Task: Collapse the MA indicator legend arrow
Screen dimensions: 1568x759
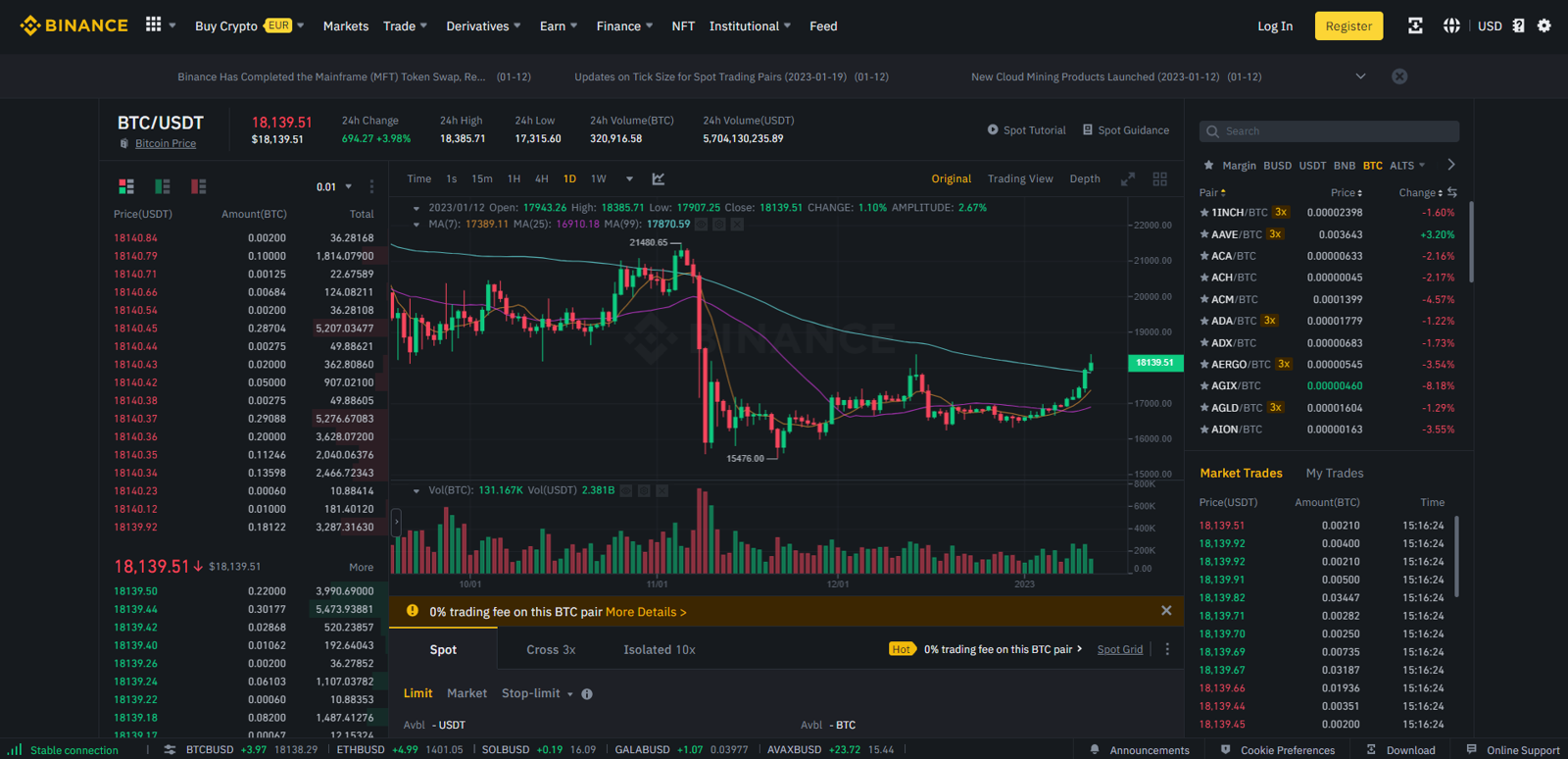Action: pyautogui.click(x=416, y=225)
